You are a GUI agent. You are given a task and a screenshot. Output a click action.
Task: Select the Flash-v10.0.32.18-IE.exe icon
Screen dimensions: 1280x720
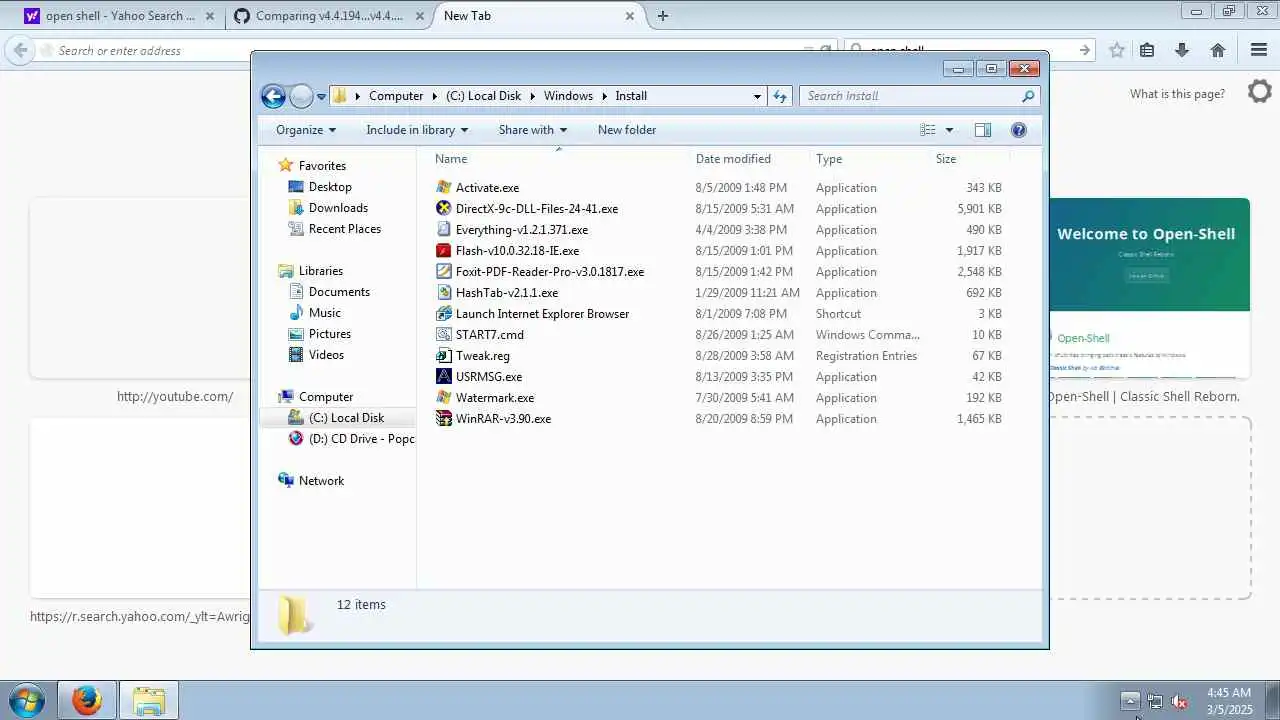point(444,251)
